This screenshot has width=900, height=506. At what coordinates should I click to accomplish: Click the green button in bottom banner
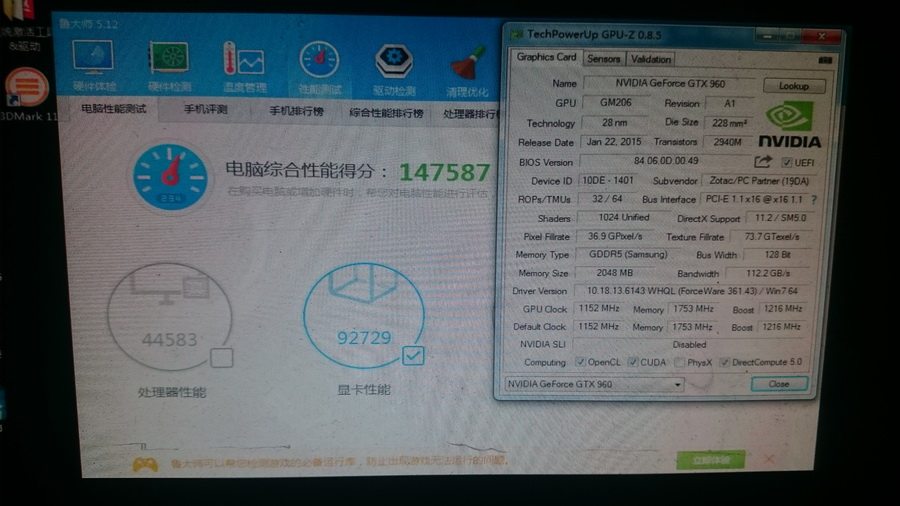711,460
